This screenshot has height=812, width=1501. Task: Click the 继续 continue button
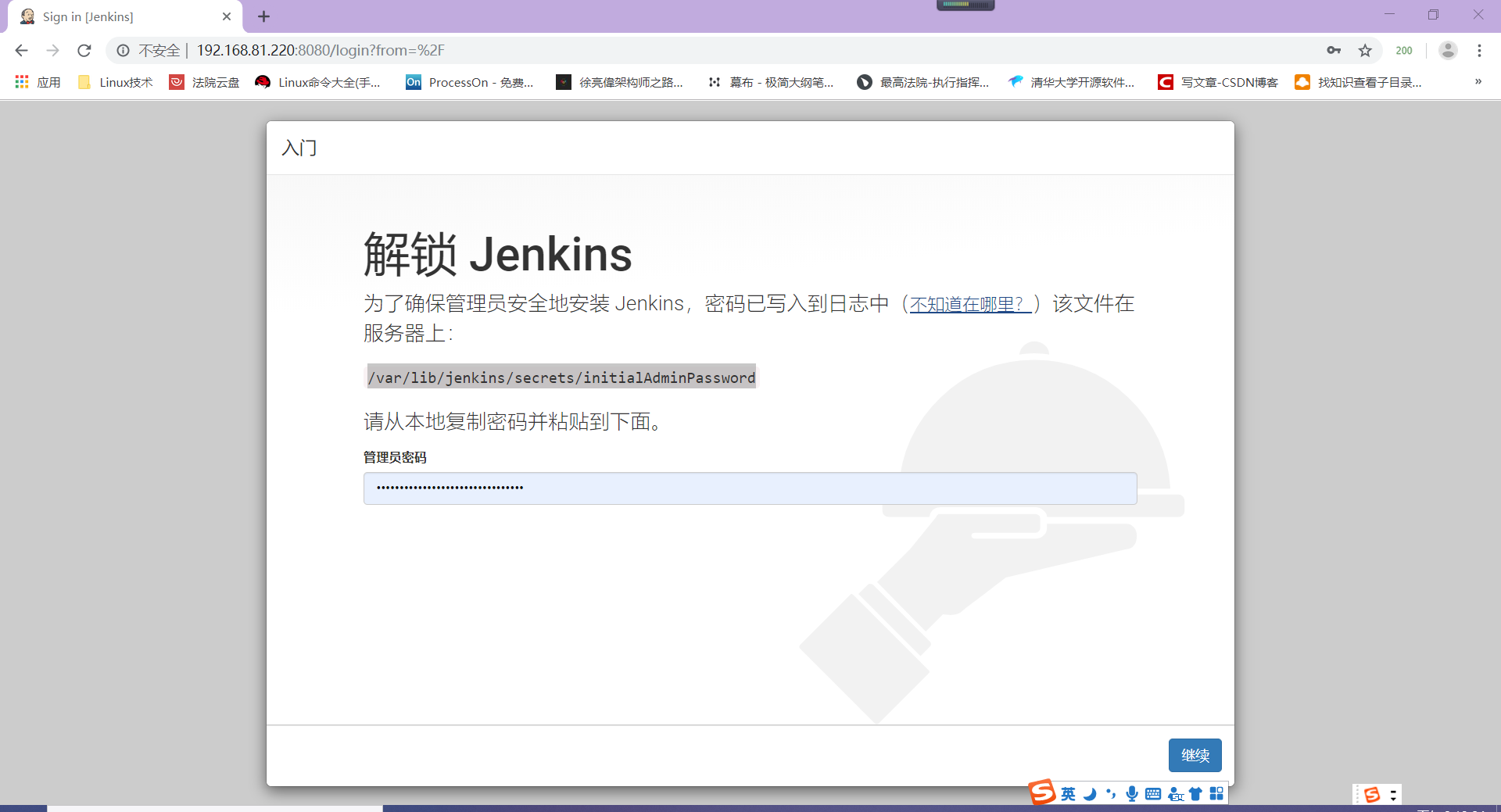[x=1195, y=755]
